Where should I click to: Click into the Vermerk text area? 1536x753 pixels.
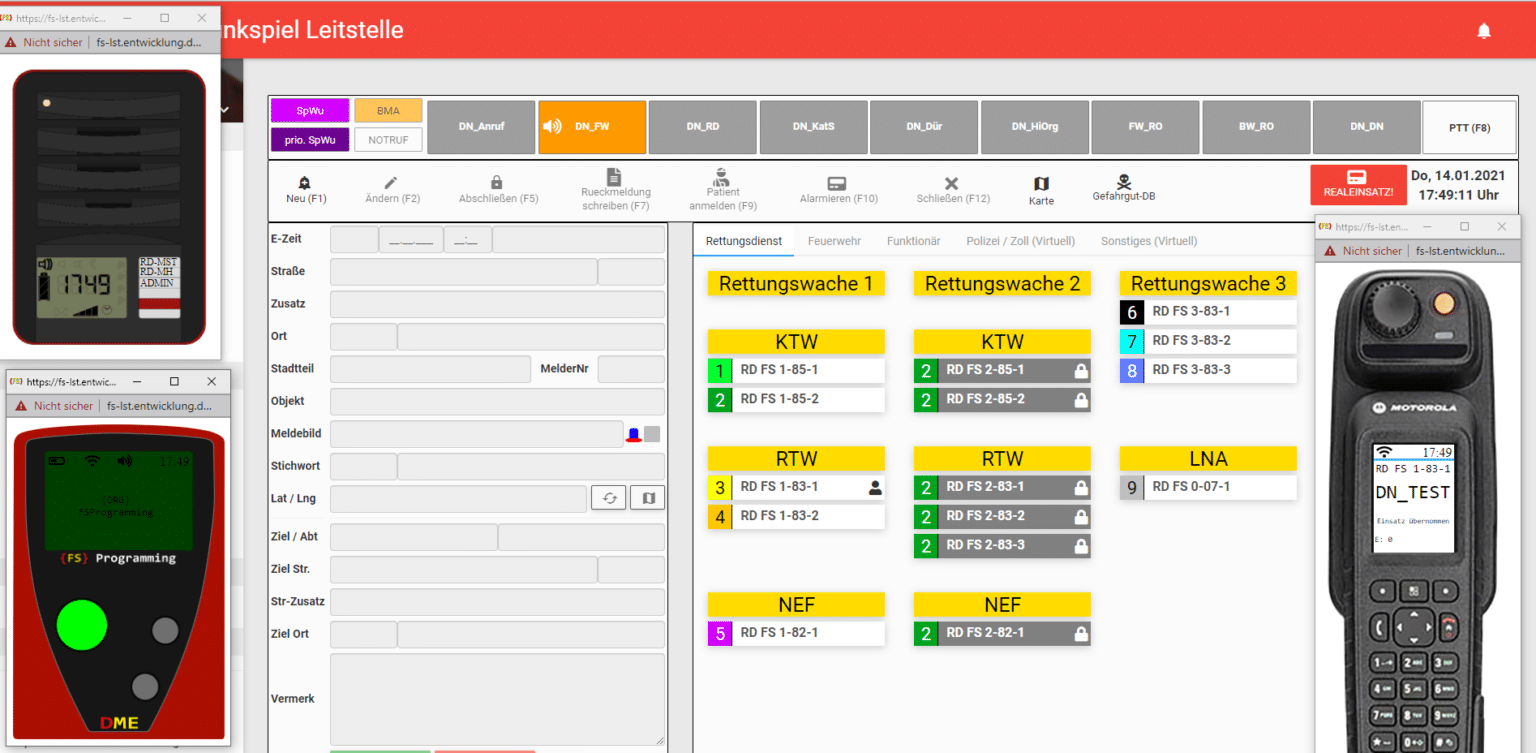point(497,698)
